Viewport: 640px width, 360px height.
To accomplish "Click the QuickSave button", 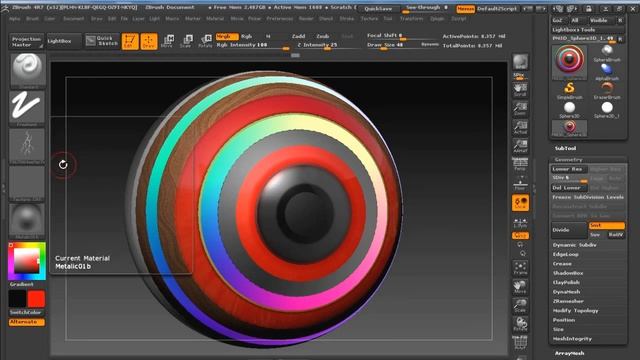I will [378, 9].
